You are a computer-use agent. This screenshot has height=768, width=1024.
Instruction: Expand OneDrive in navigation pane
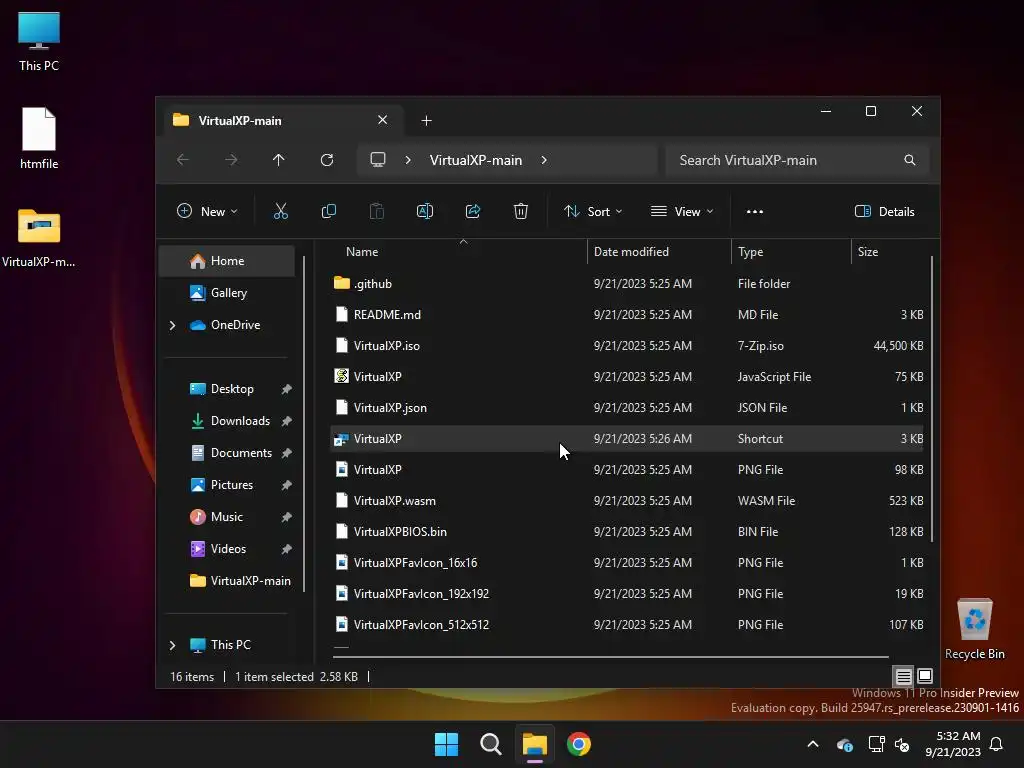click(172, 325)
